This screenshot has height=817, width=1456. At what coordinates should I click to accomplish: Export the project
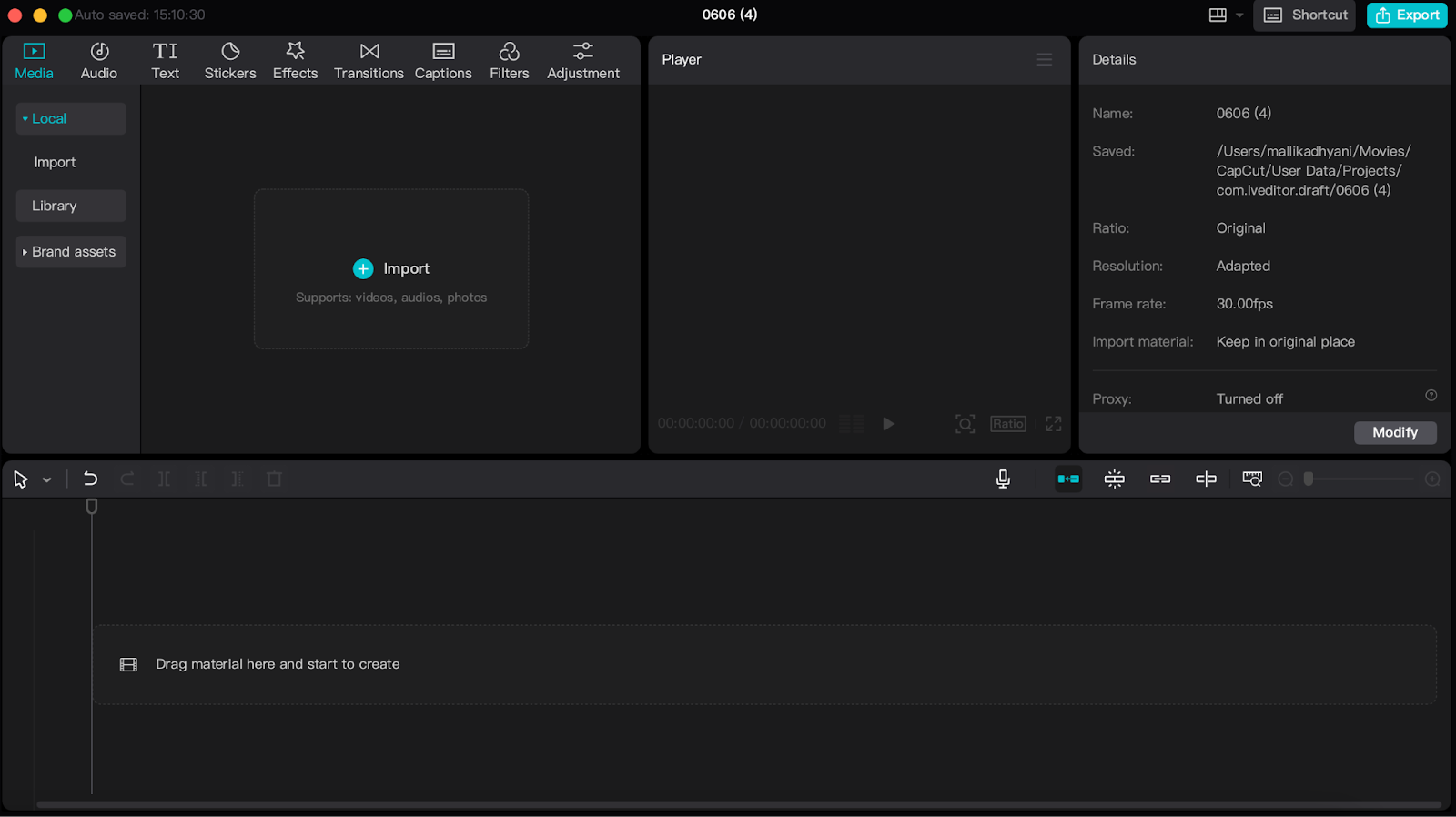[x=1407, y=15]
